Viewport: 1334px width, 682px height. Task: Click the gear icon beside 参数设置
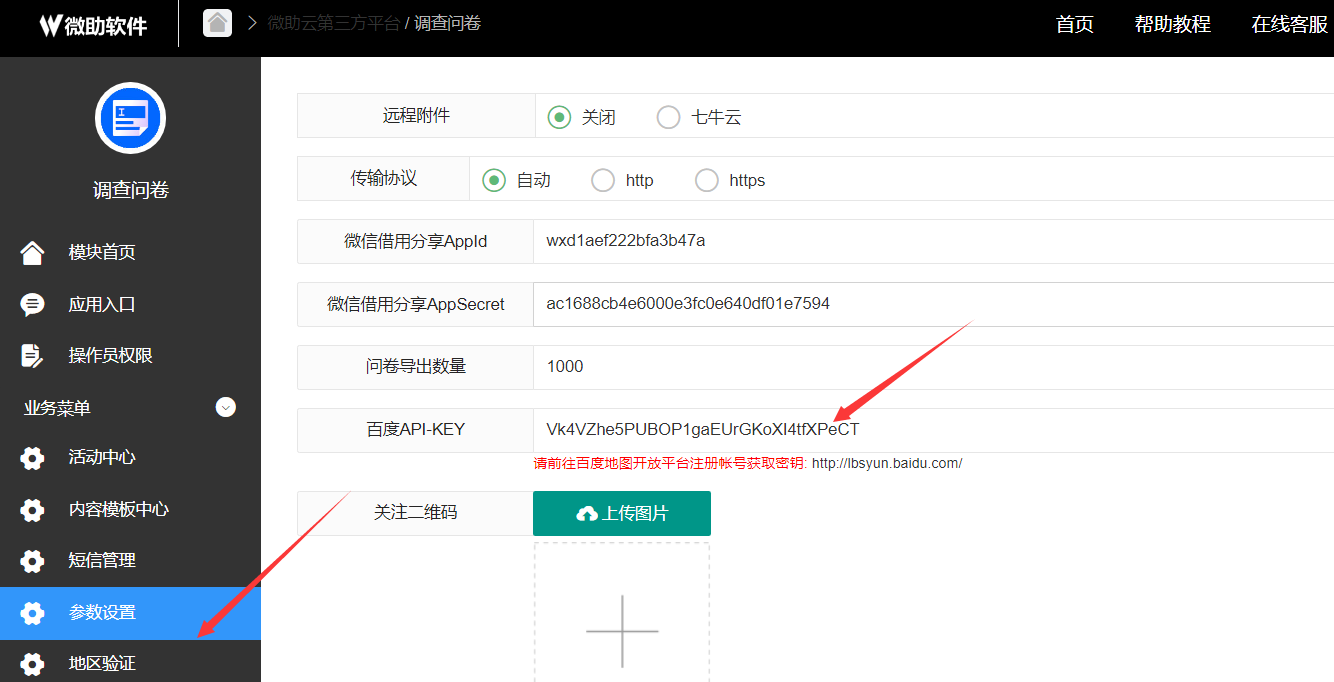(32, 613)
